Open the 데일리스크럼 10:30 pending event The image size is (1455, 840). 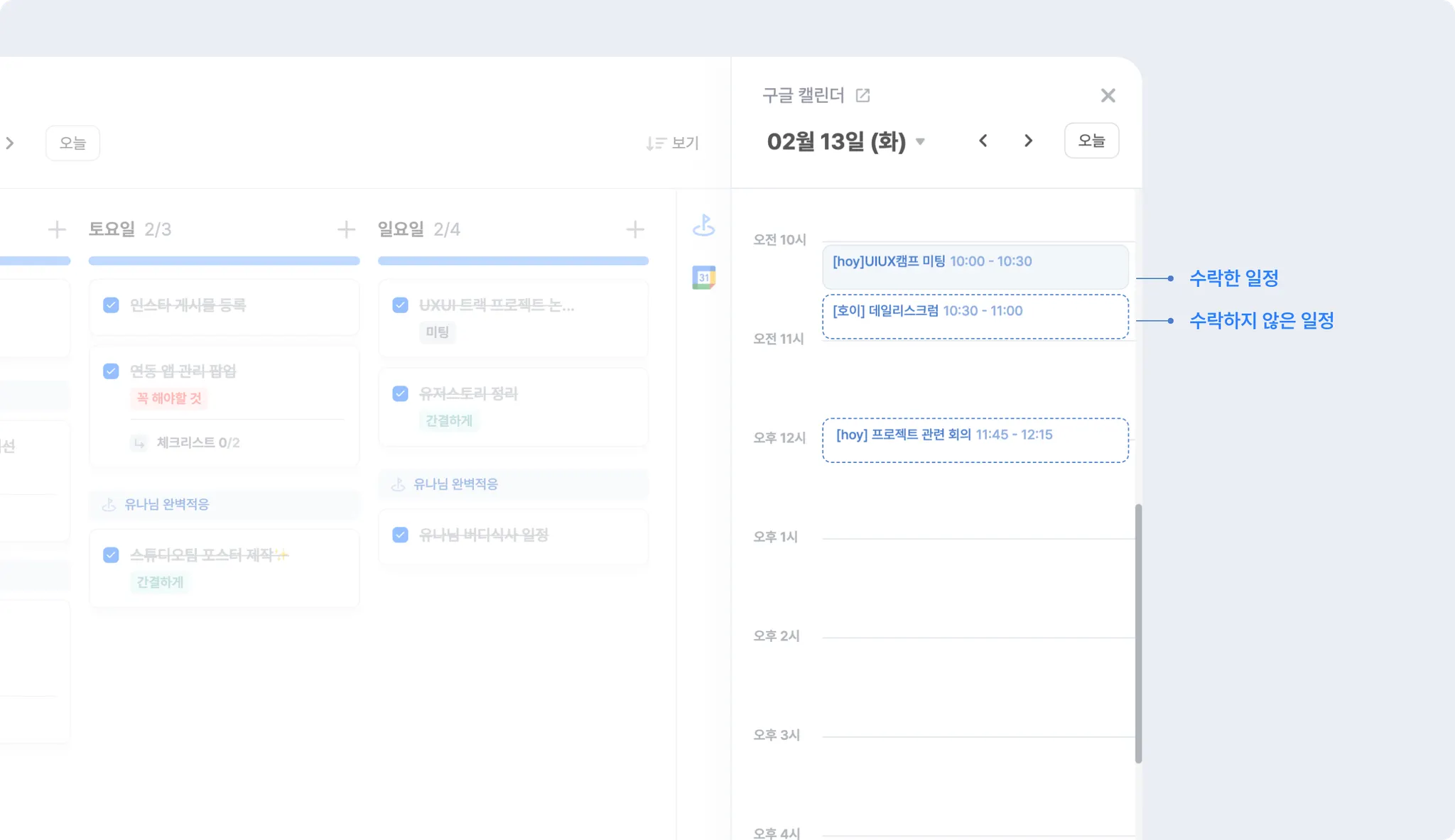pos(975,317)
